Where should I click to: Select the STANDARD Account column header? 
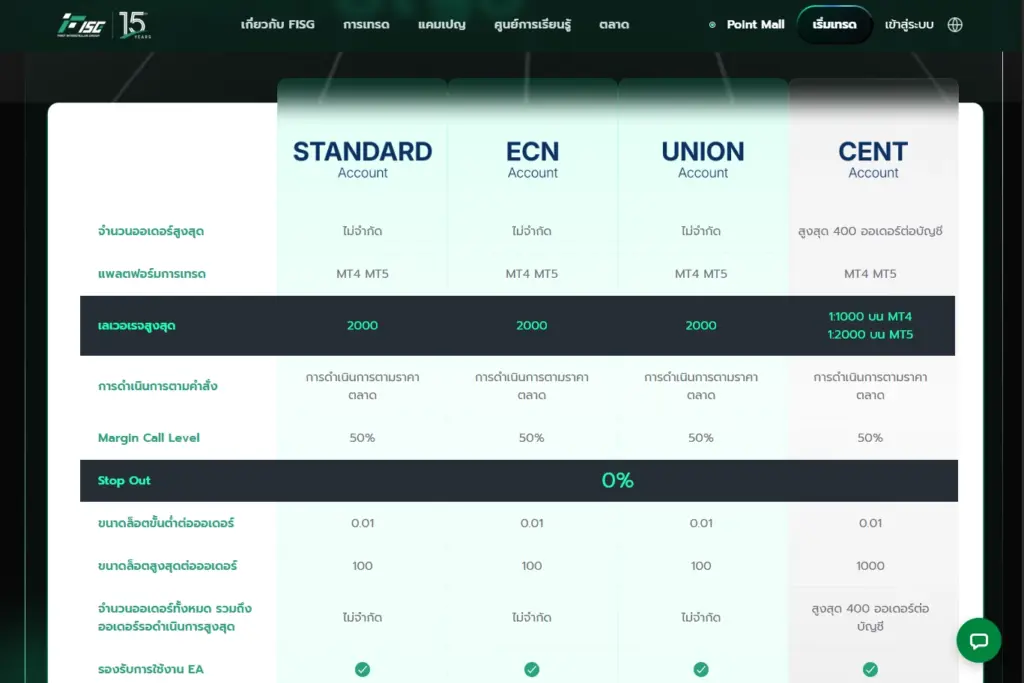362,159
